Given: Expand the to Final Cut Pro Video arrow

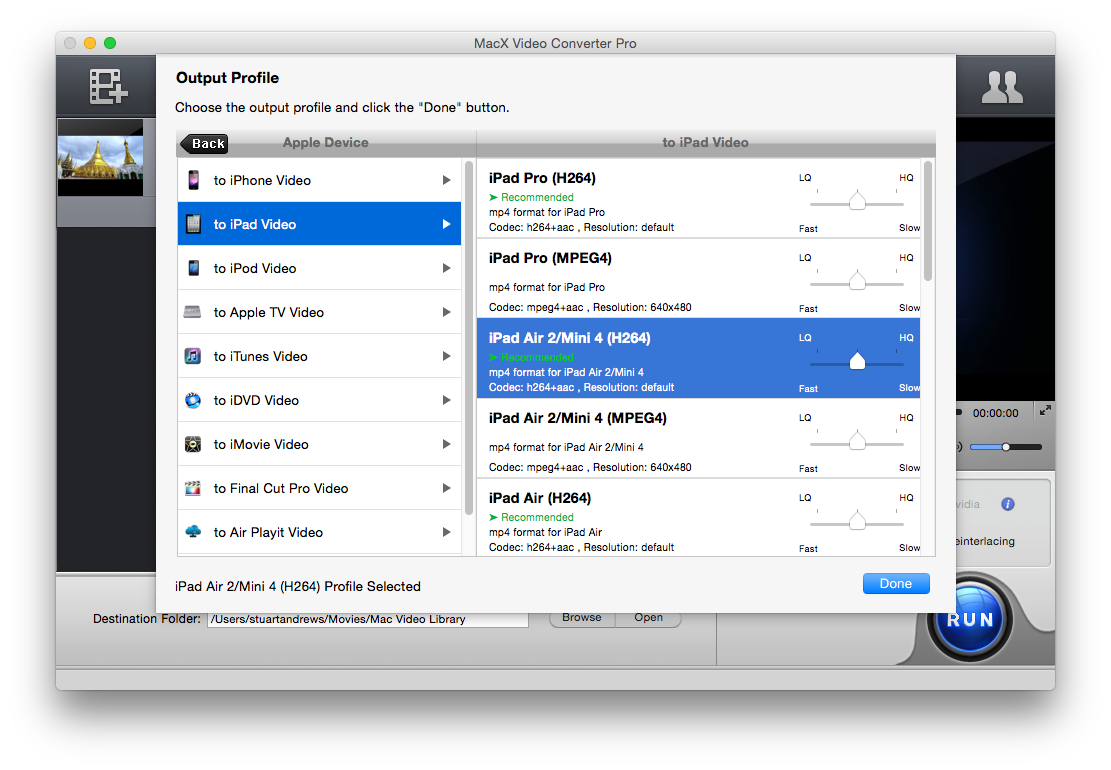Looking at the screenshot, I should [x=446, y=488].
